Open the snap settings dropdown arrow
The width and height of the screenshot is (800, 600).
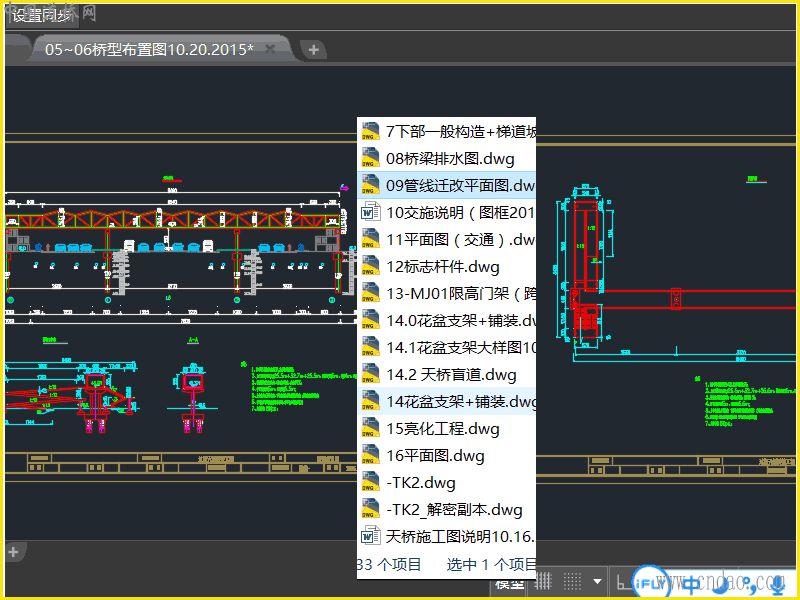[597, 581]
